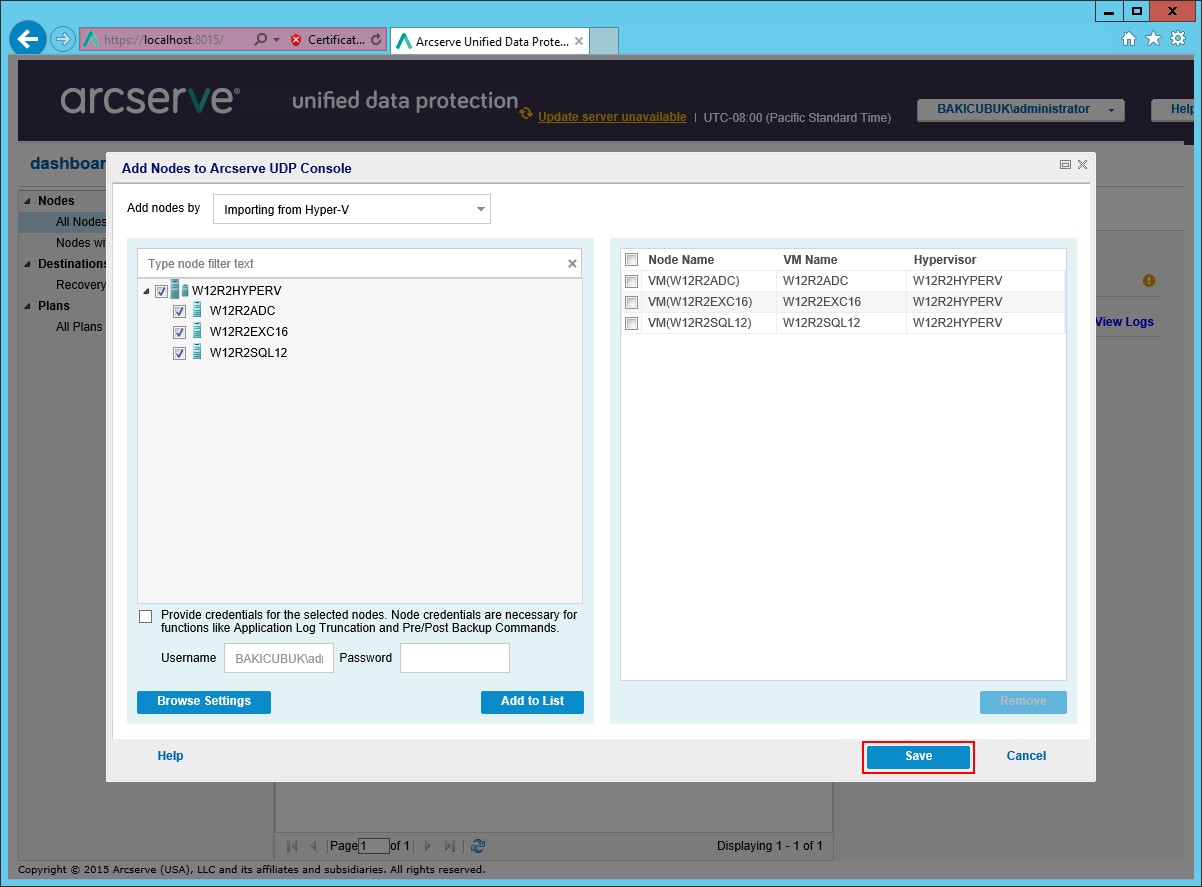
Task: Click the browser Back arrow button
Action: (28, 39)
